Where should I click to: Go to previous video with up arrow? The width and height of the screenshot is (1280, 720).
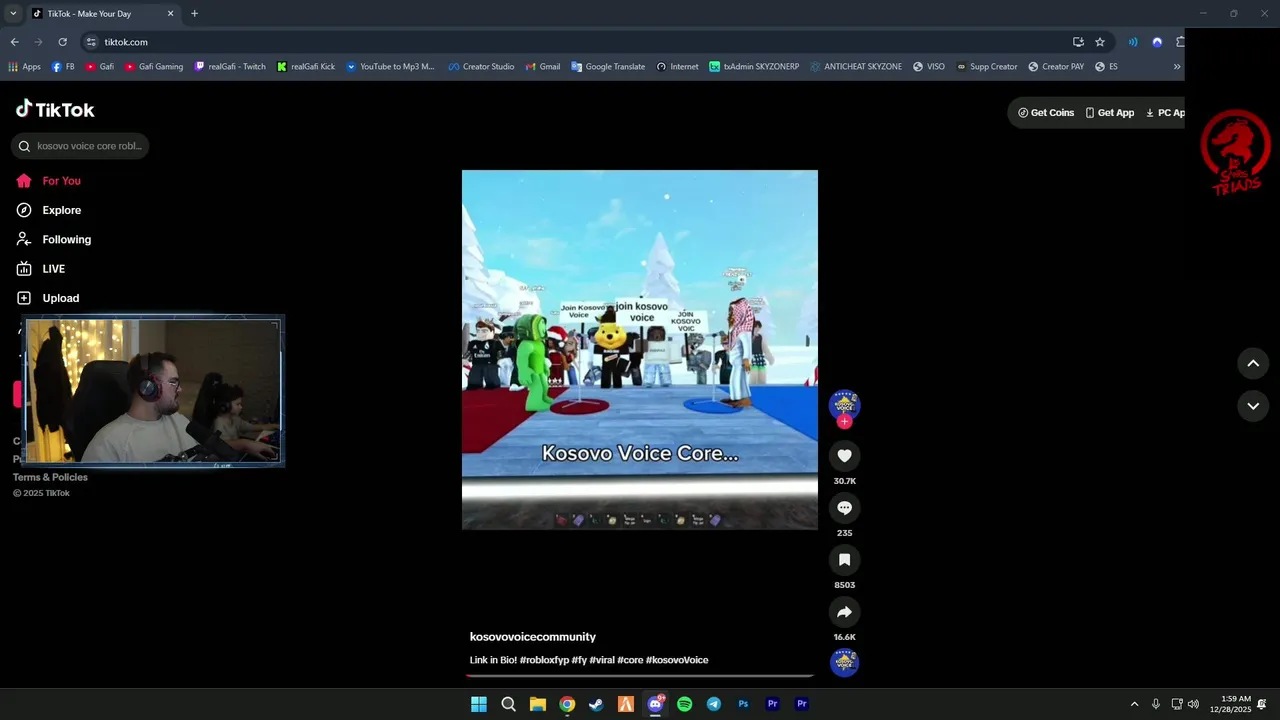pyautogui.click(x=1253, y=363)
